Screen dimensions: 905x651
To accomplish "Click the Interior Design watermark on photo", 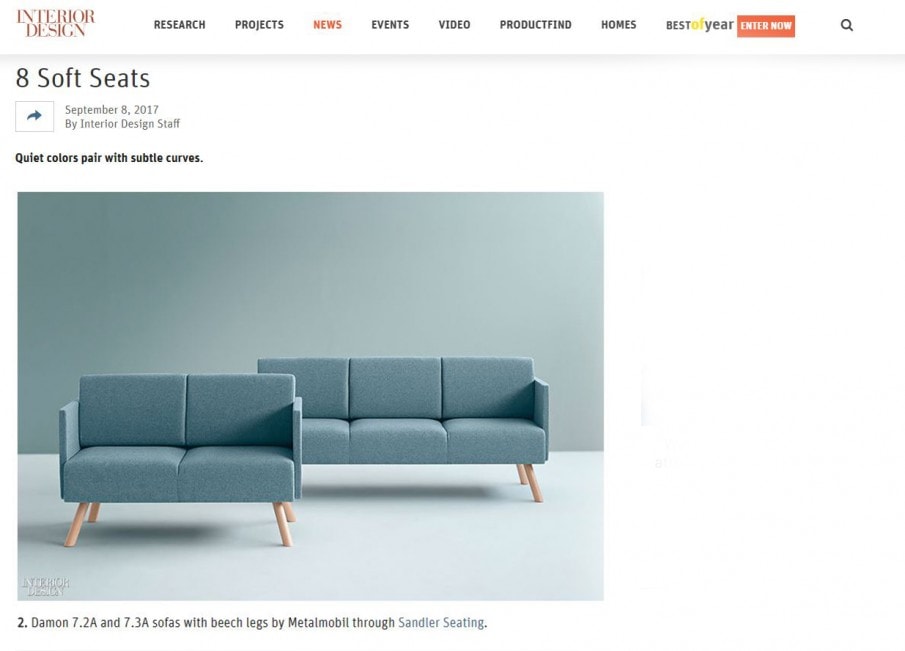I will coord(46,586).
